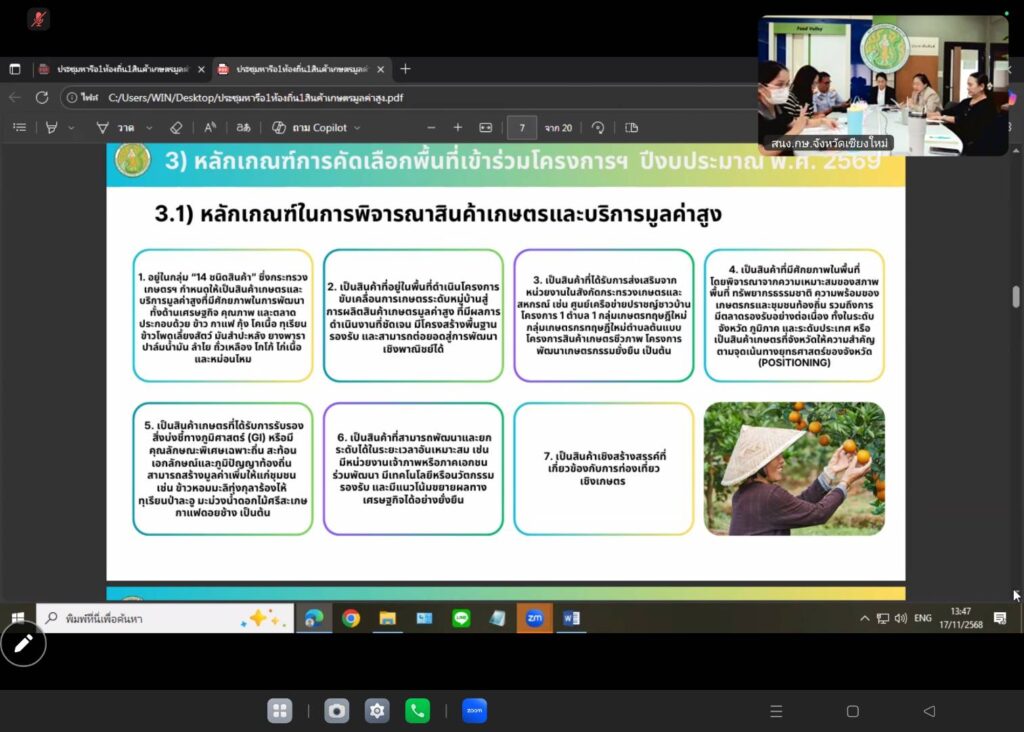Image resolution: width=1024 pixels, height=732 pixels.
Task: Zoom in with the plus icon
Action: 458,128
